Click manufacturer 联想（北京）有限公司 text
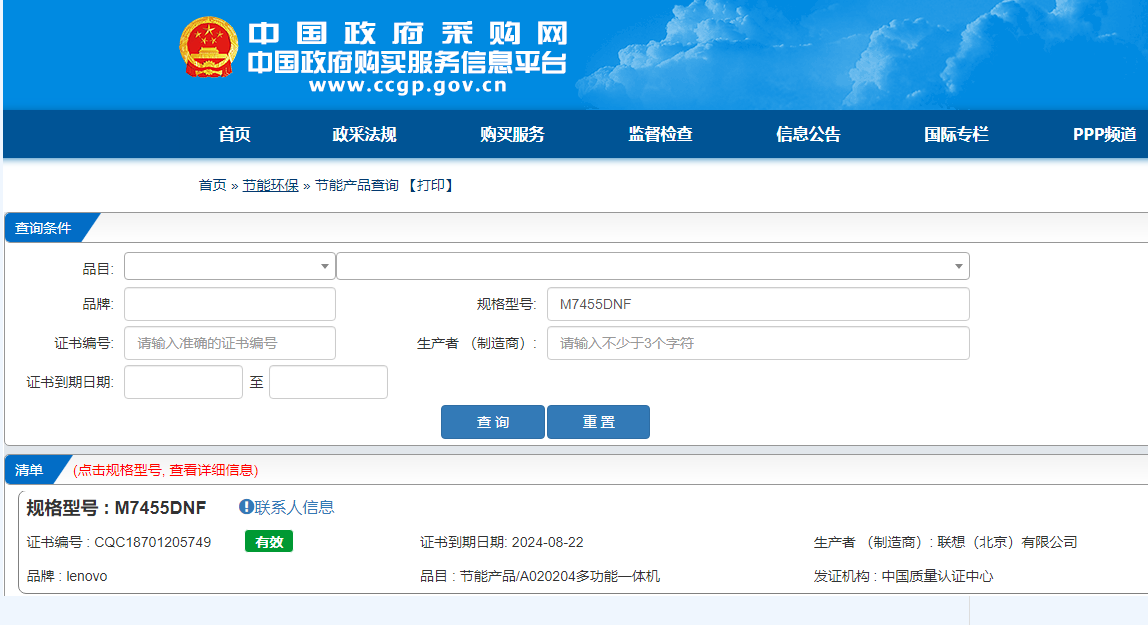1148x625 pixels. click(1007, 542)
